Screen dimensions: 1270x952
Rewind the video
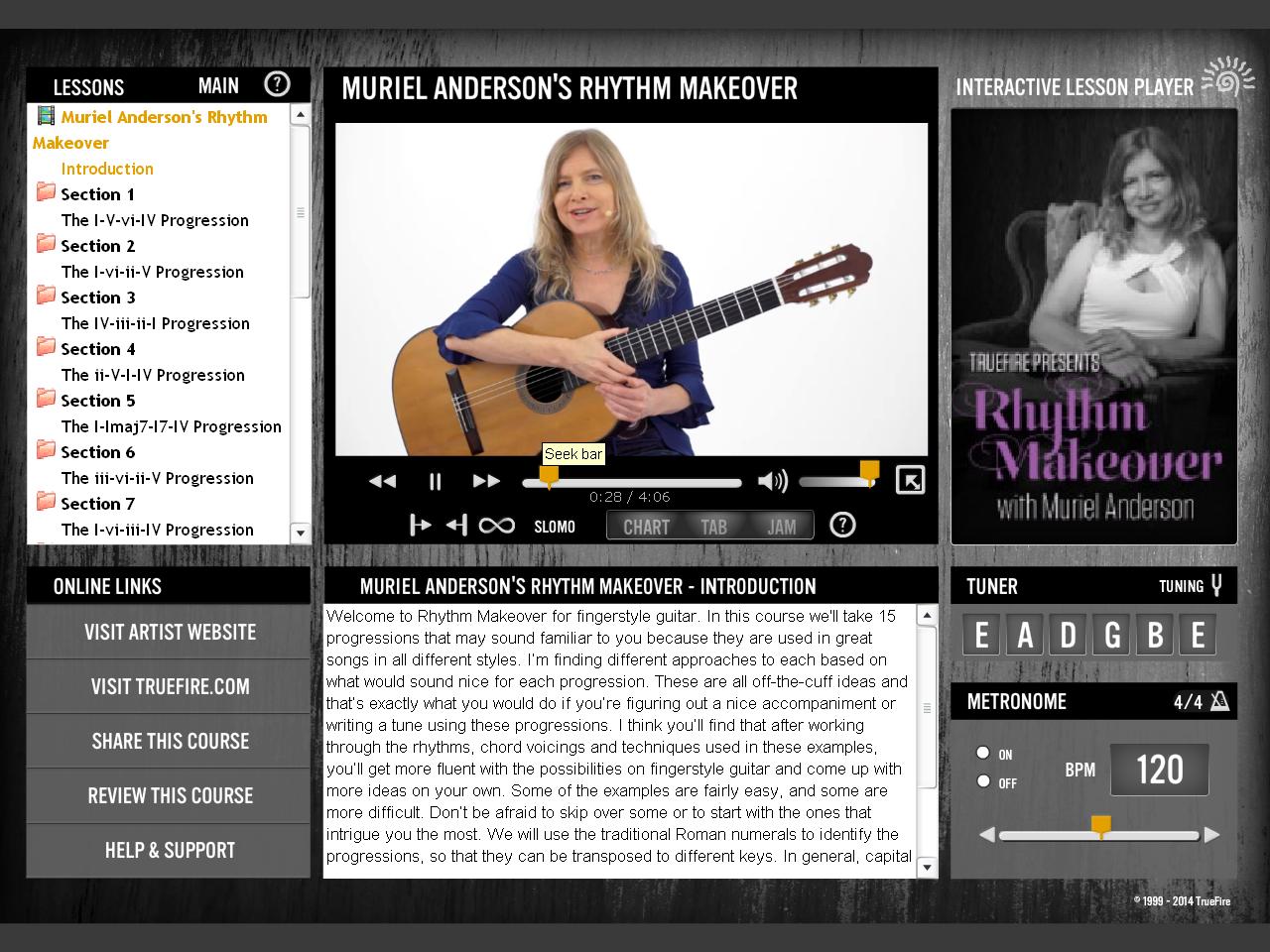(x=382, y=481)
